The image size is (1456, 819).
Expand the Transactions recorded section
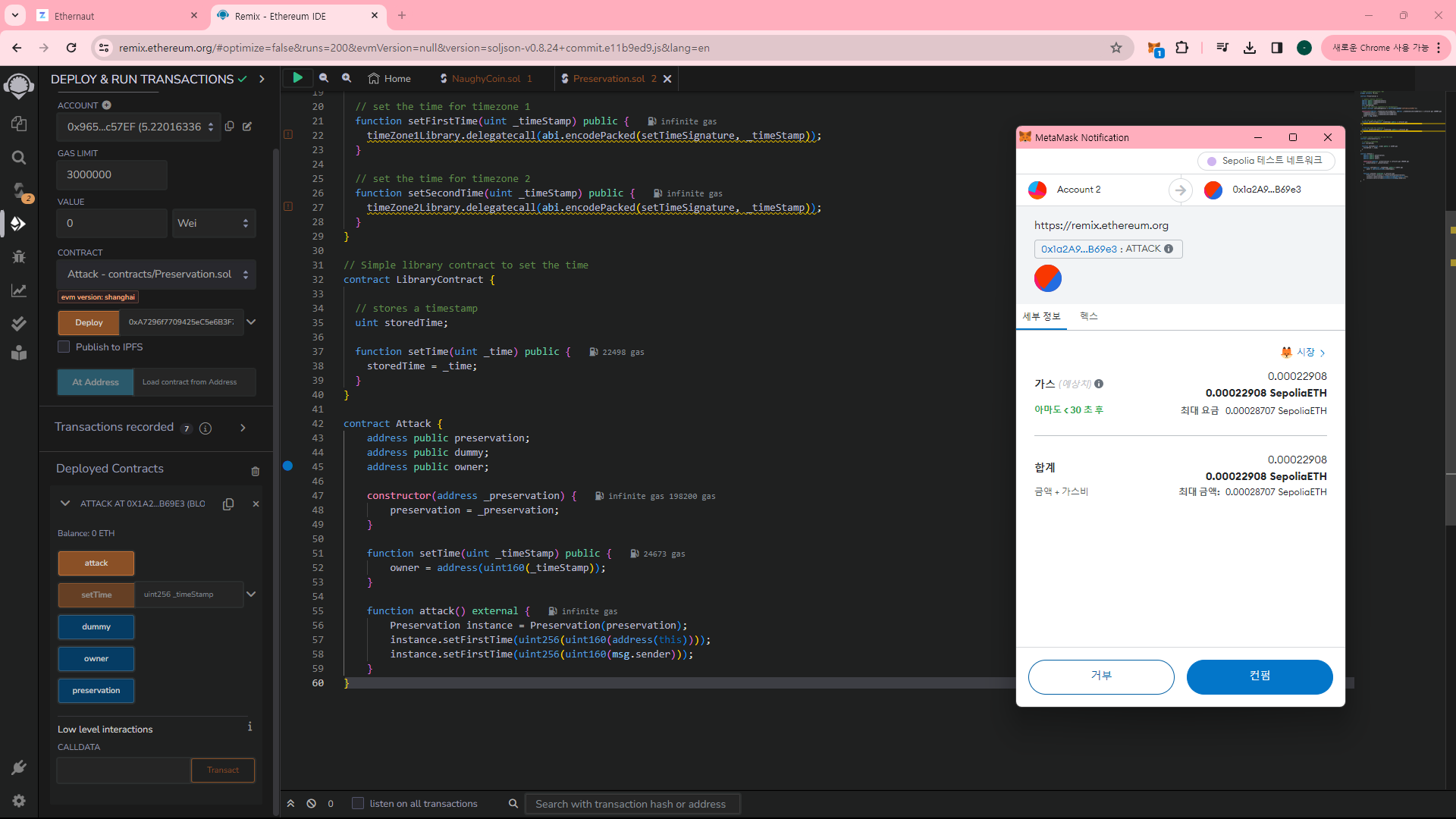pyautogui.click(x=243, y=428)
